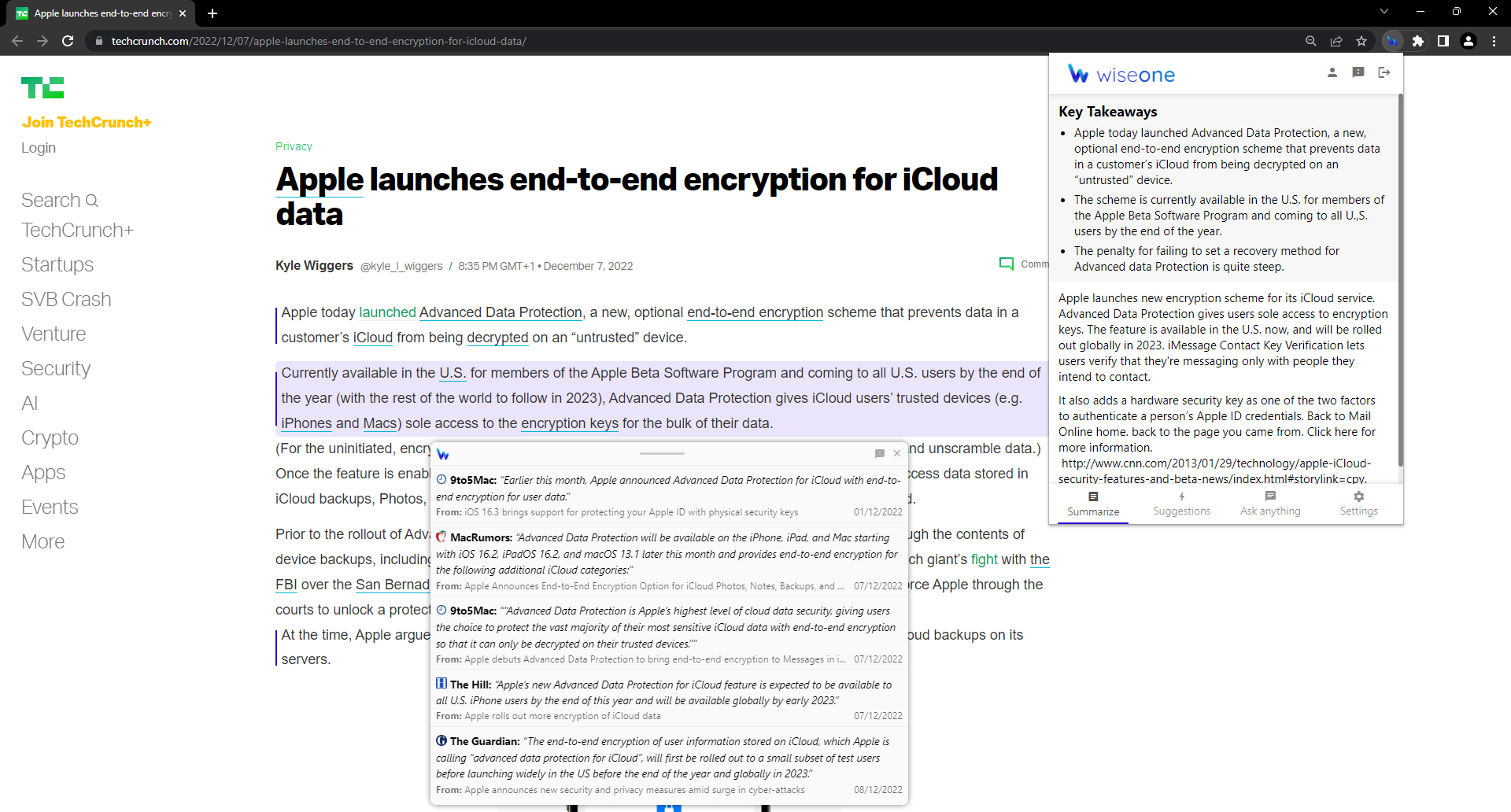
Task: Click the Comment icon near byline
Action: tap(1006, 264)
